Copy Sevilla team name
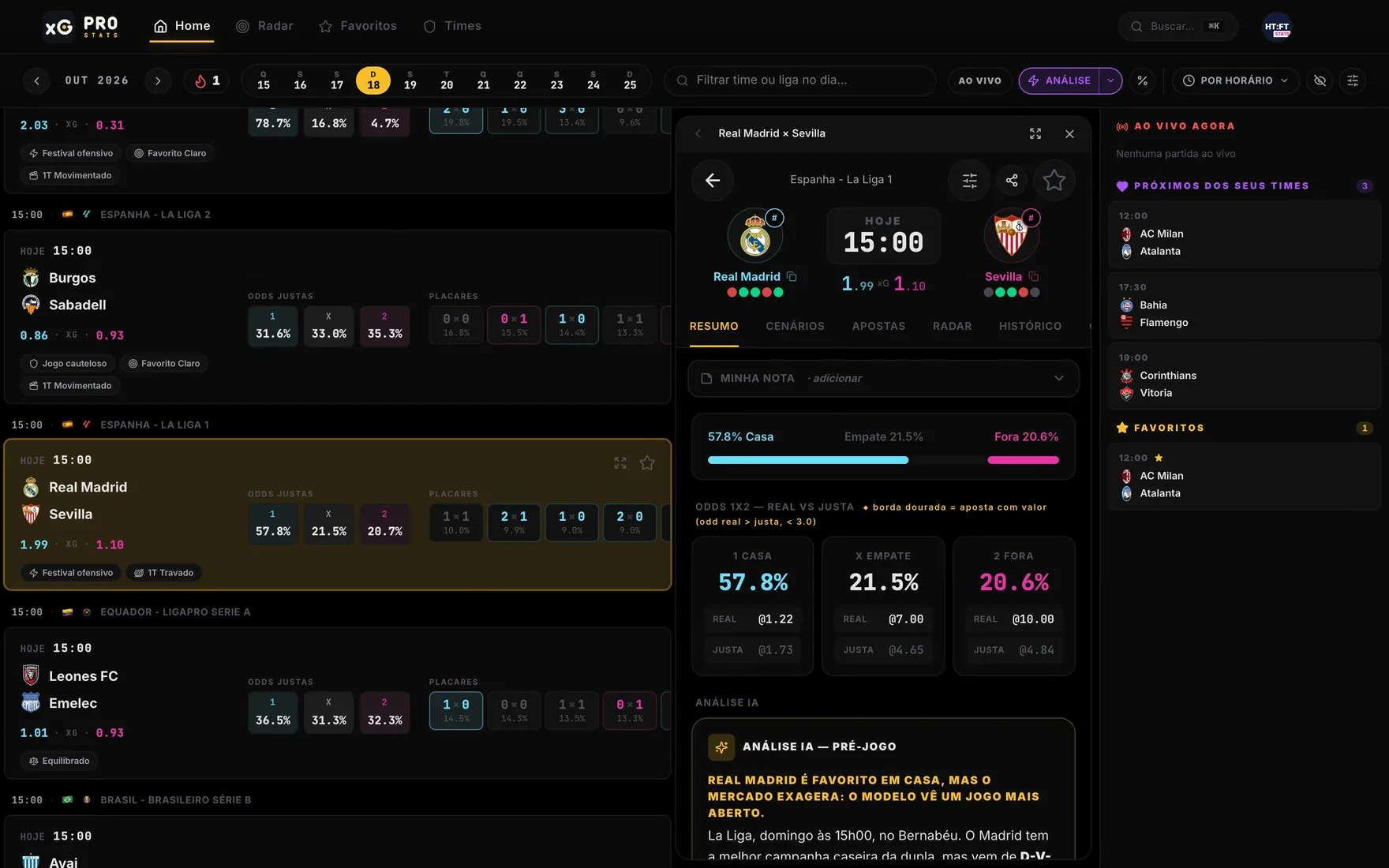 click(x=1034, y=277)
